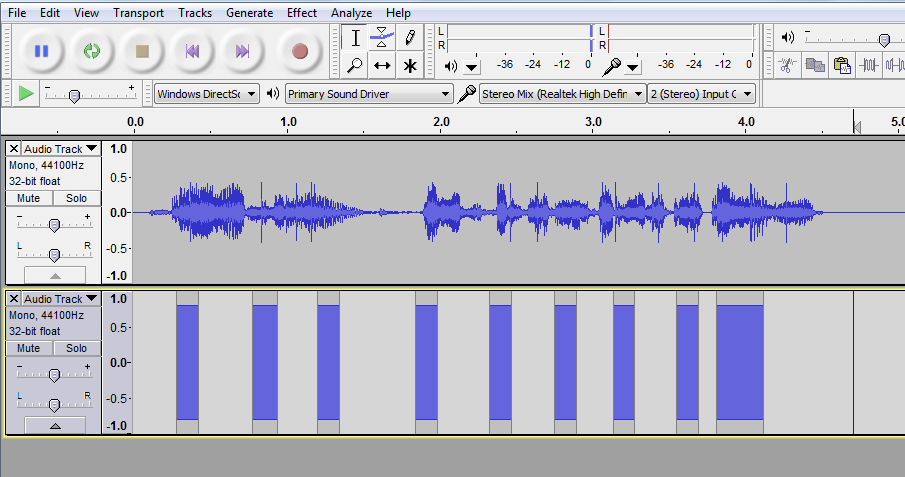Mute the first audio track
The image size is (905, 477).
29,198
